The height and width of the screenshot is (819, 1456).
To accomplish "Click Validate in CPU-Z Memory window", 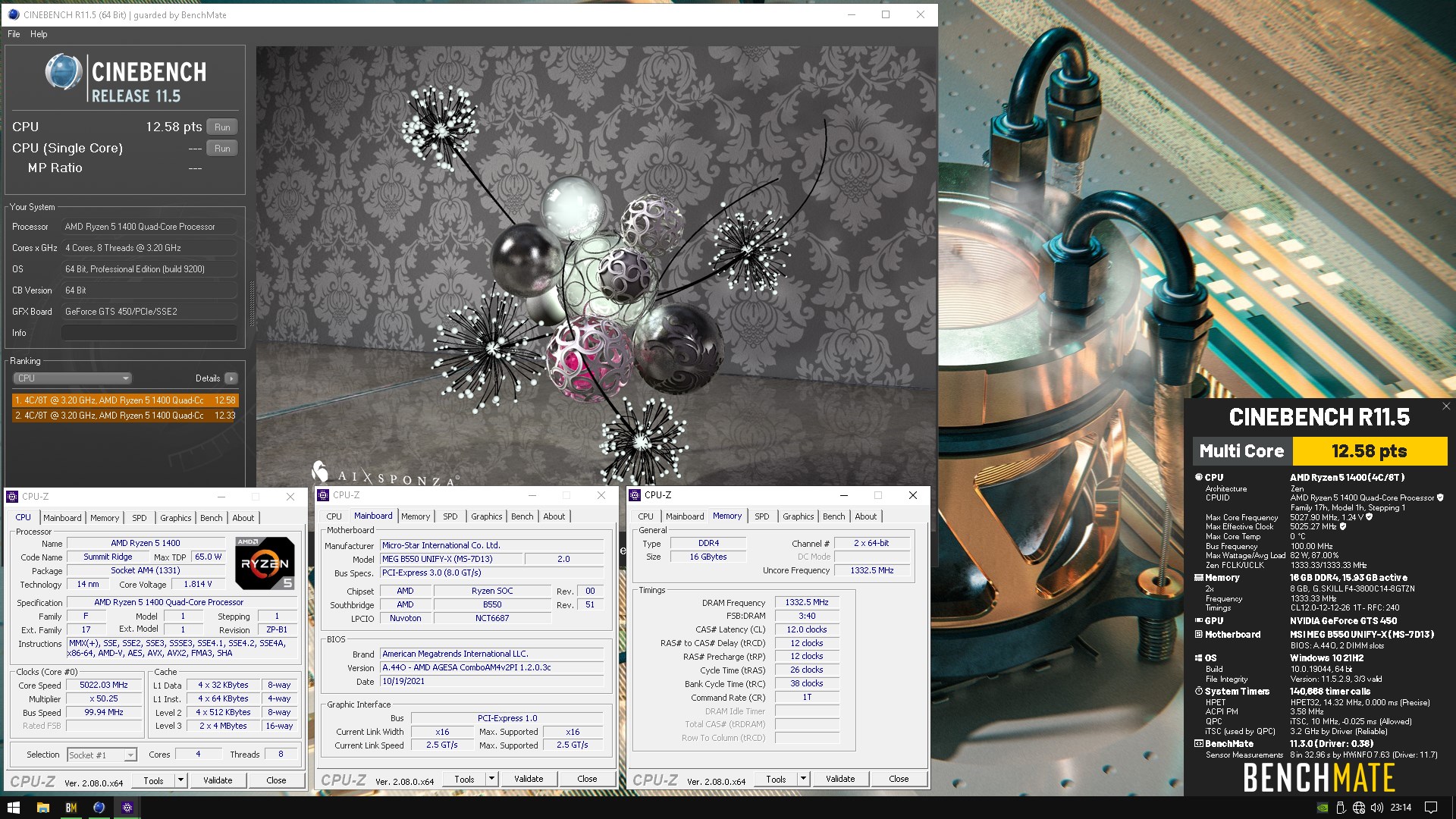I will 840,779.
